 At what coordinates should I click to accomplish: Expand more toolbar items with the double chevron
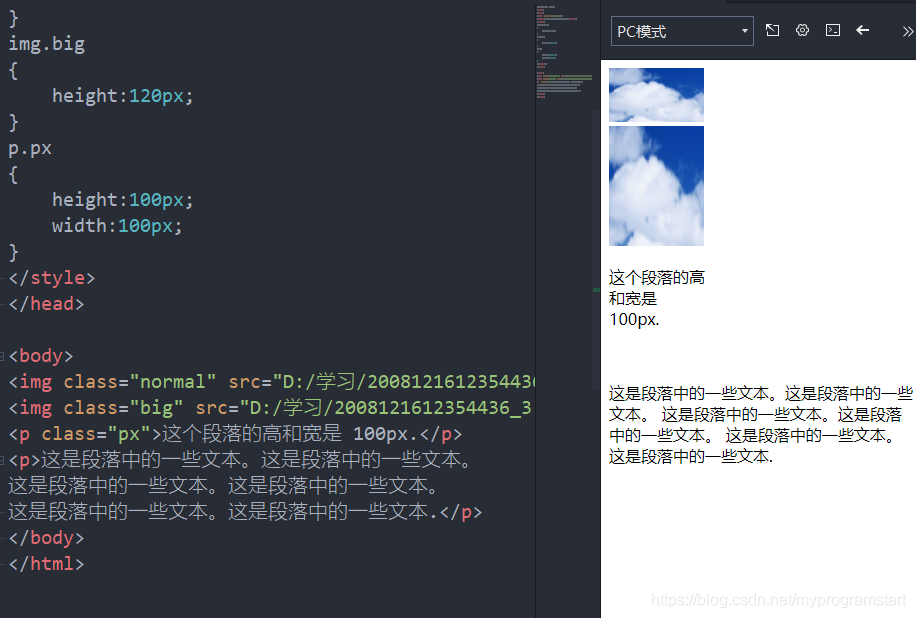coord(907,32)
